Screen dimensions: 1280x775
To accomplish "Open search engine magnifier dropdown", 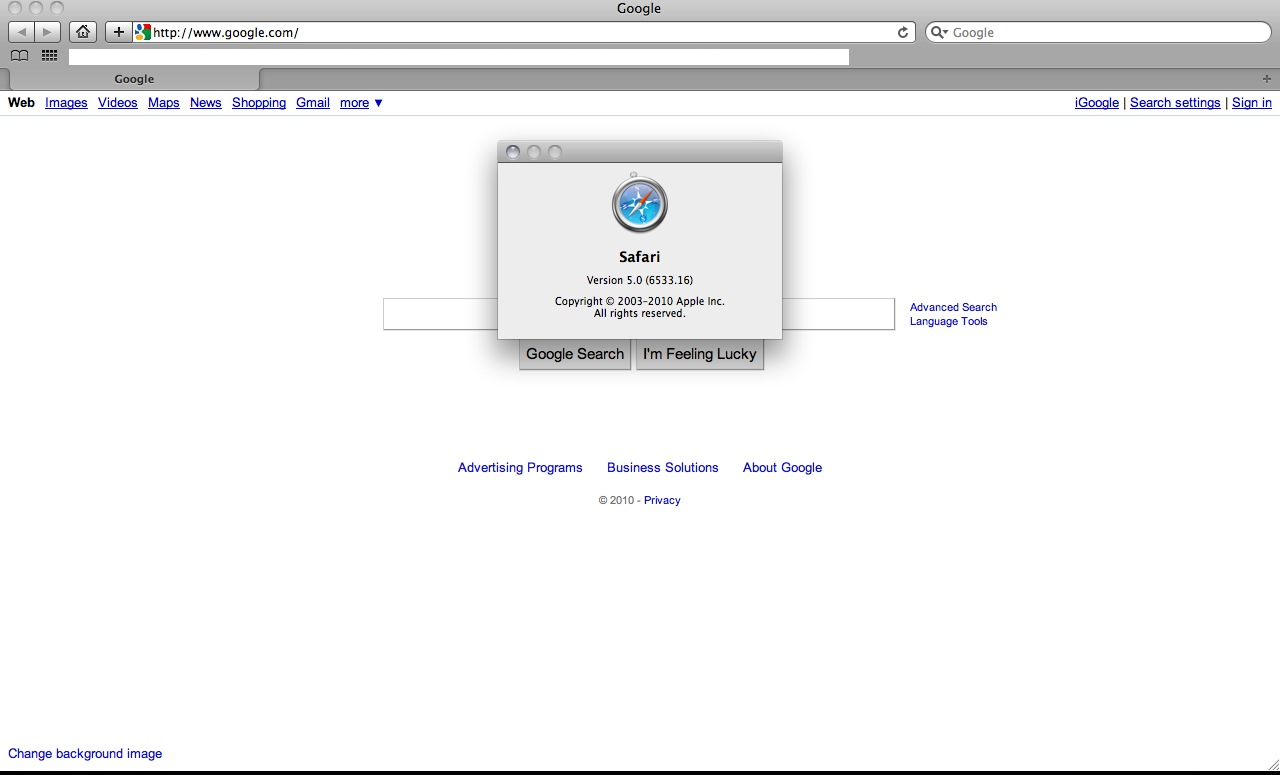I will [x=939, y=32].
